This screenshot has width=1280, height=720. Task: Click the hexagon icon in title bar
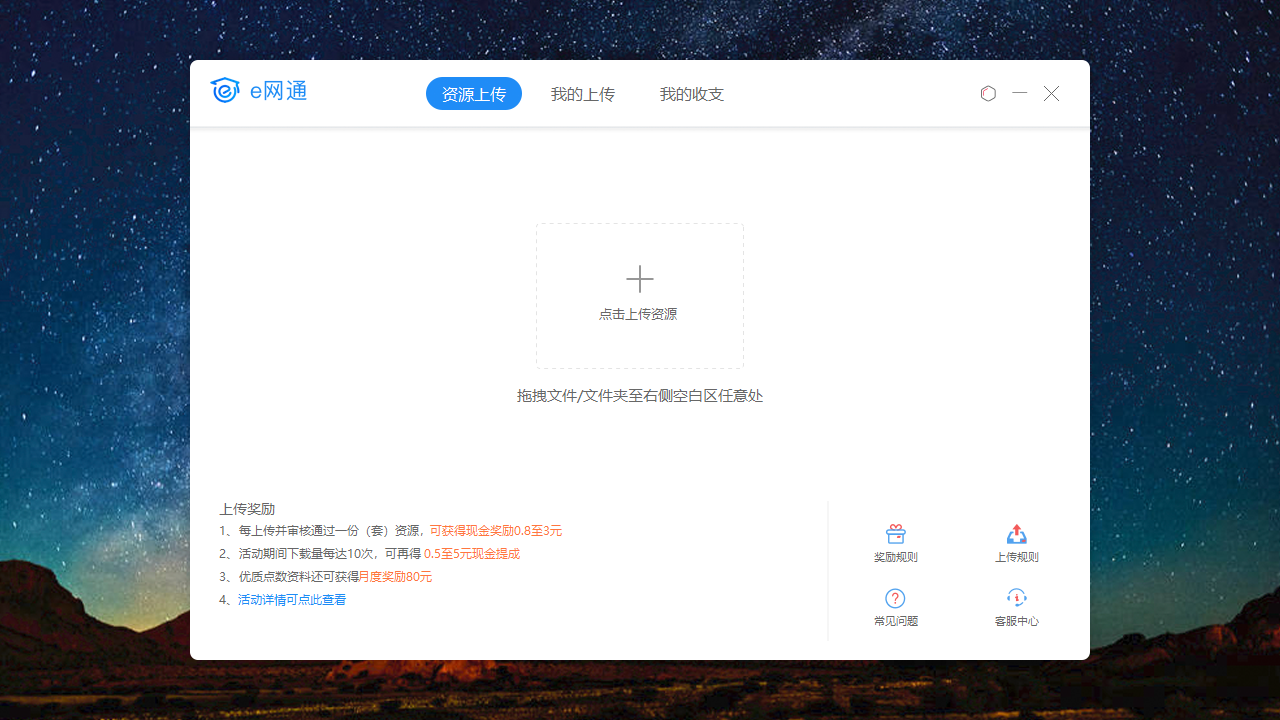[x=988, y=93]
